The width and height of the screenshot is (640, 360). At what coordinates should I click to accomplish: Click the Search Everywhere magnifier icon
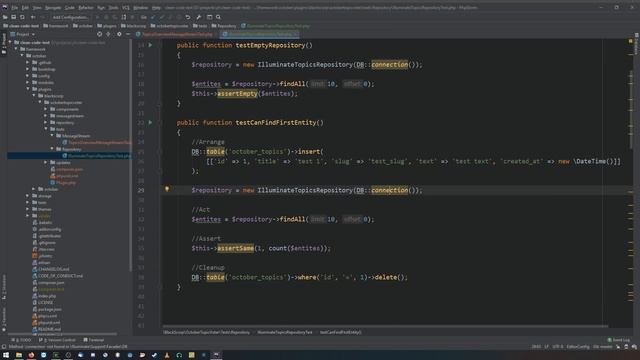[218, 17]
